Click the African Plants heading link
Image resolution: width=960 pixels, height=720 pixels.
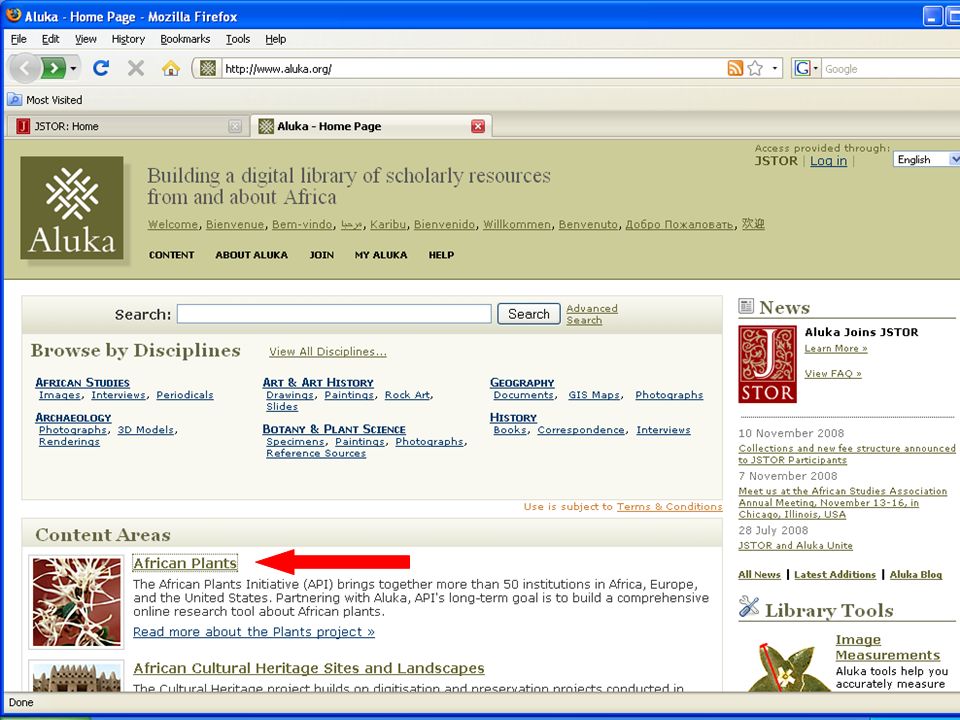tap(185, 563)
